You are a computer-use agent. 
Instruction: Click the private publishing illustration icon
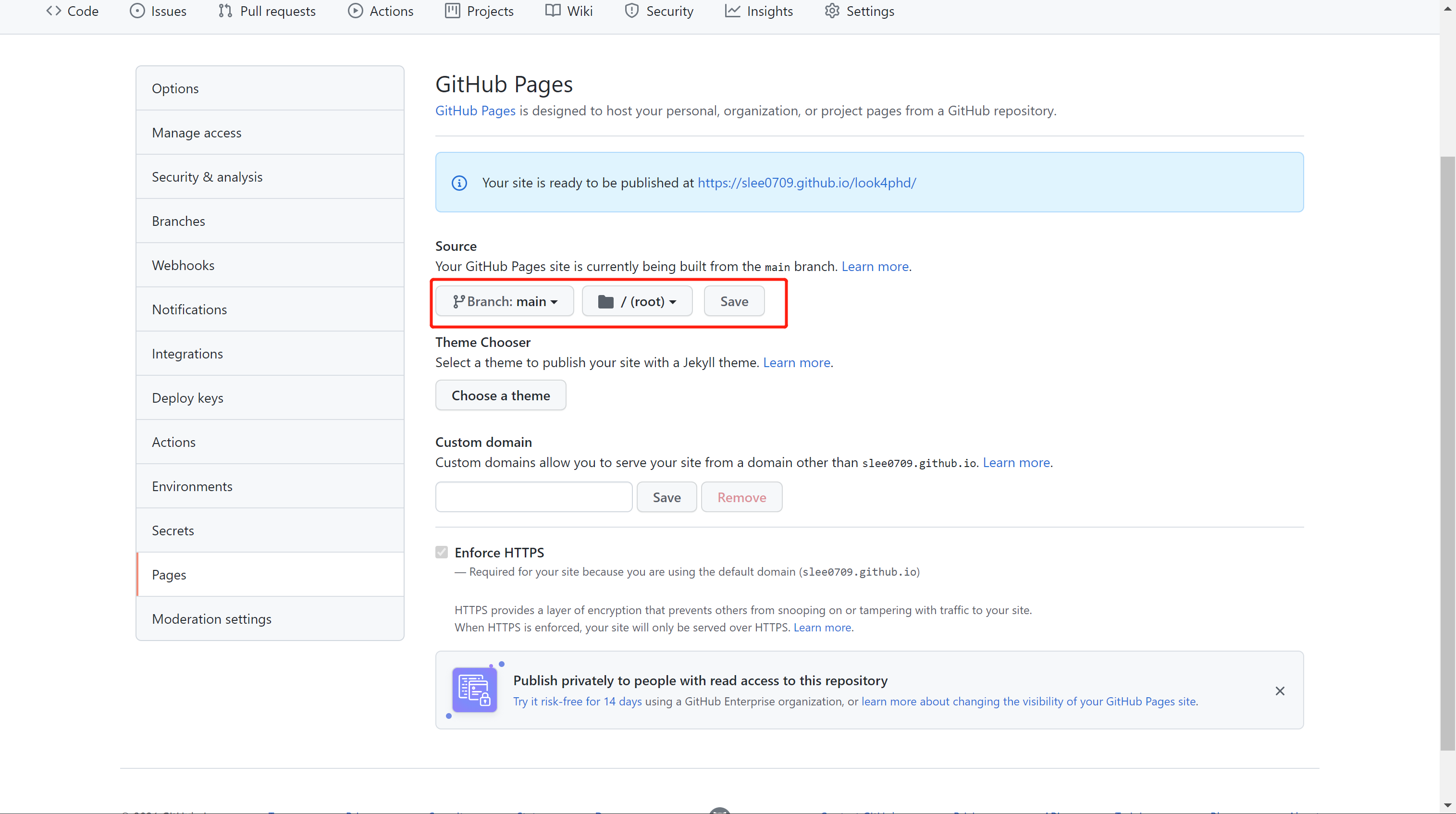(474, 690)
